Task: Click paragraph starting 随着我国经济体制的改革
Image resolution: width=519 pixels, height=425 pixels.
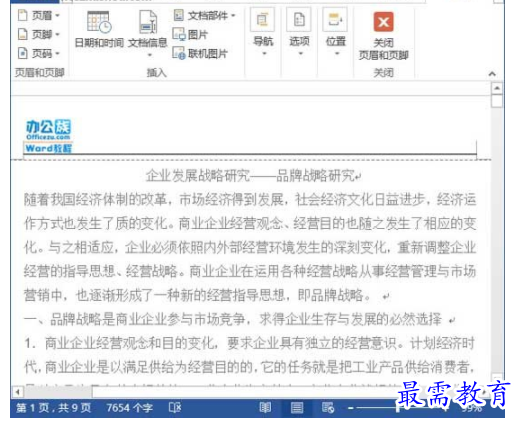Action: 250,247
